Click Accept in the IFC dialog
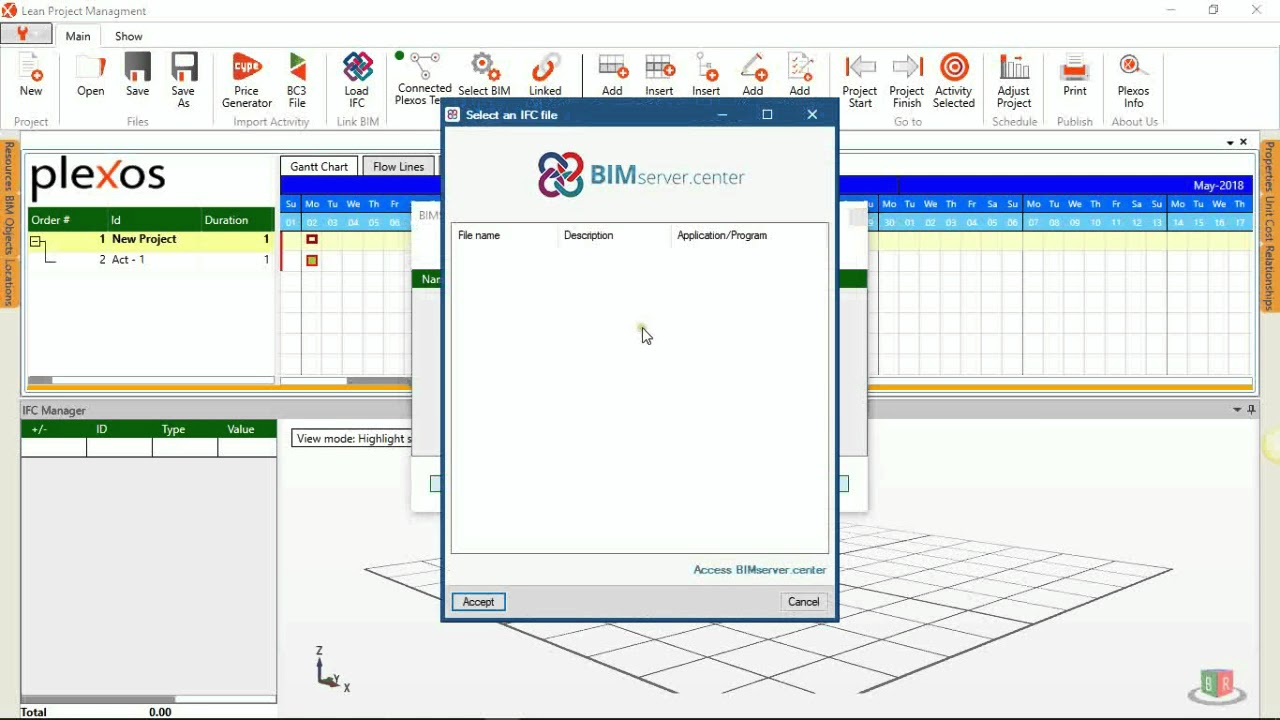 pos(478,602)
